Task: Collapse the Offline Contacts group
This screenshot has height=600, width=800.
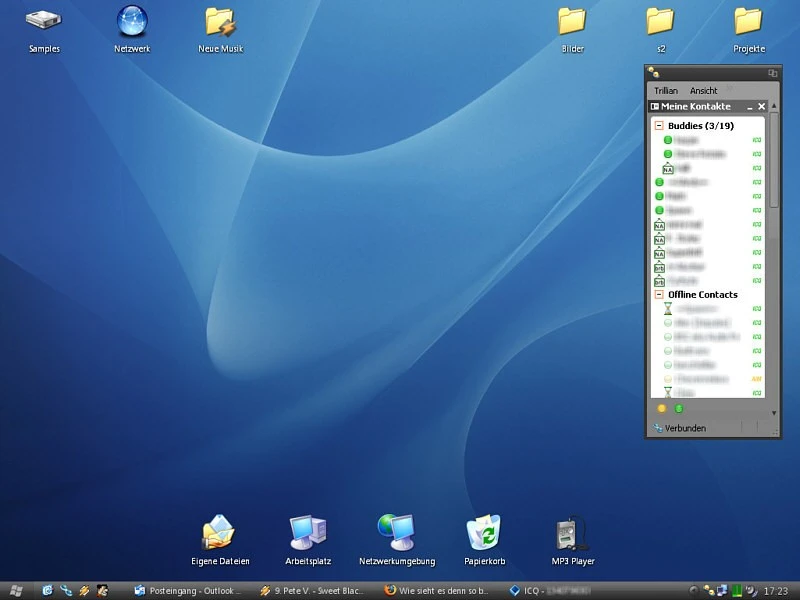Action: 660,295
